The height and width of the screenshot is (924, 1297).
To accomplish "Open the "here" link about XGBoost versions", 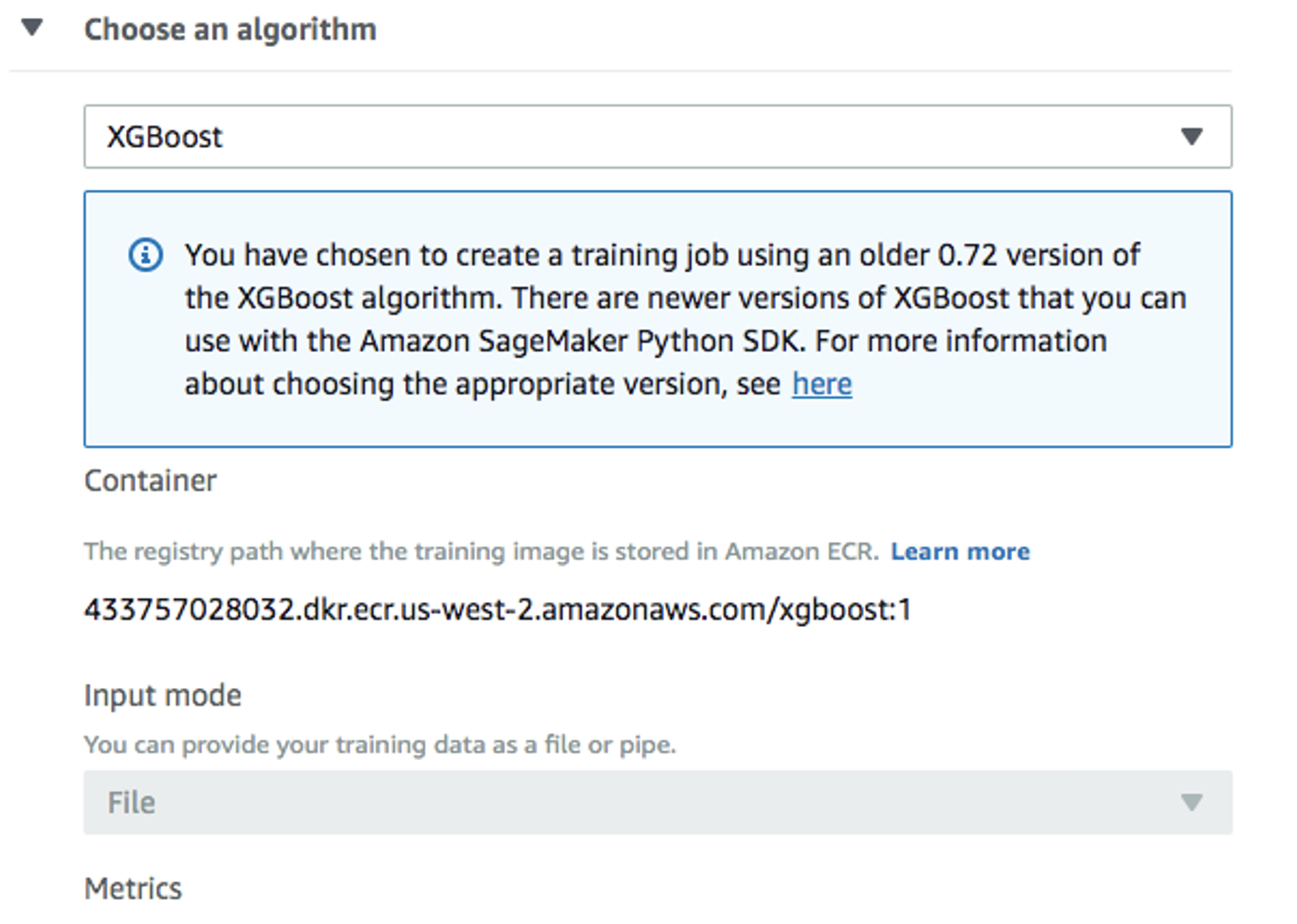I will tap(821, 384).
